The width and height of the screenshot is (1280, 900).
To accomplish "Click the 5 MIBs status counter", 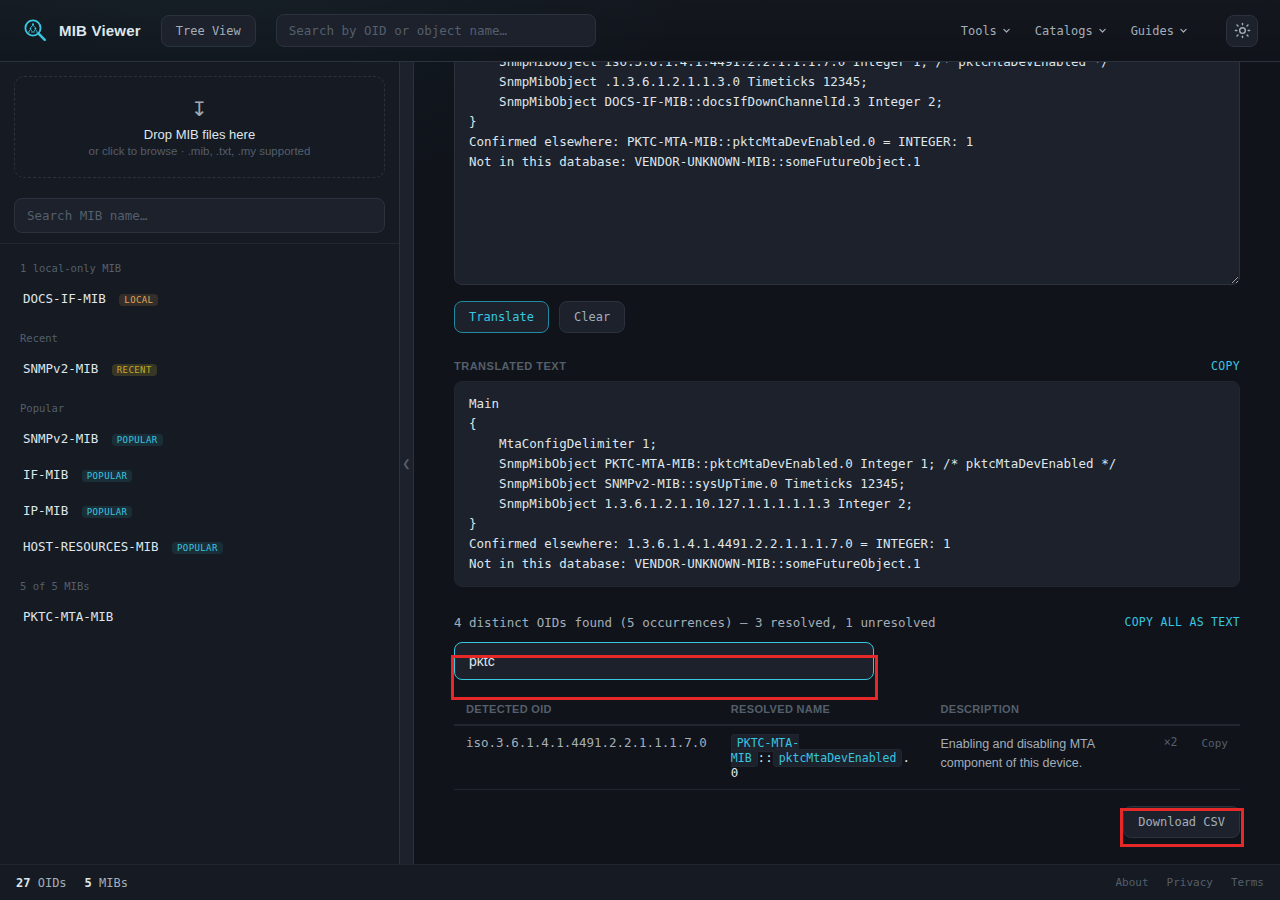I will pos(106,882).
